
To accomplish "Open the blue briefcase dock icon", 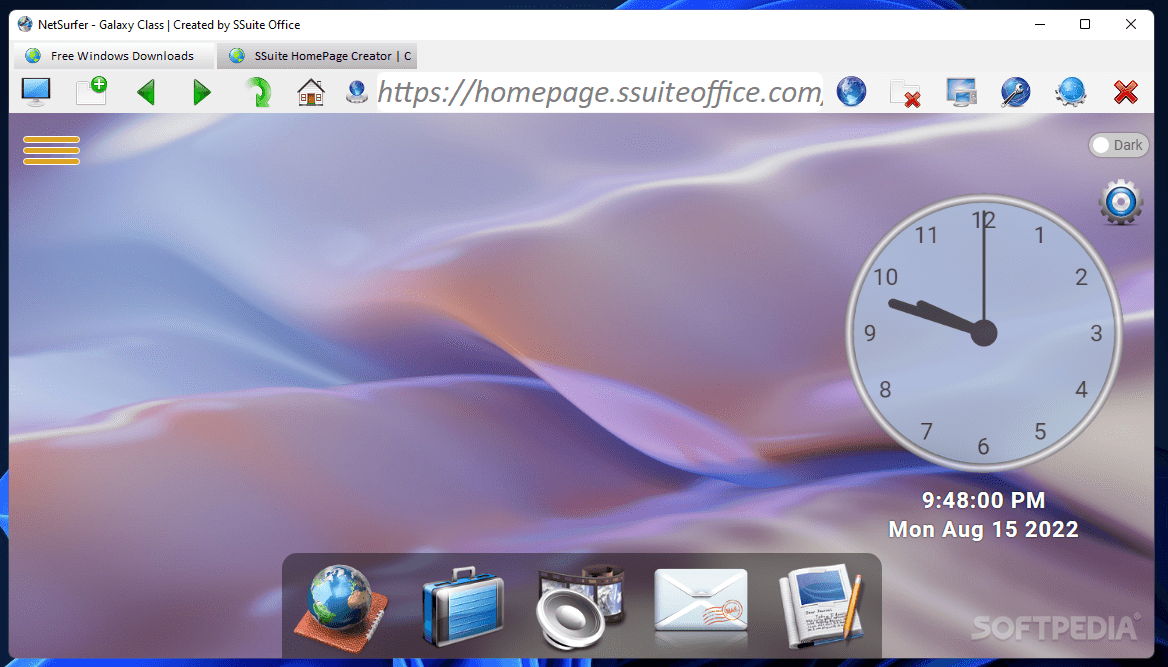I will pyautogui.click(x=463, y=607).
